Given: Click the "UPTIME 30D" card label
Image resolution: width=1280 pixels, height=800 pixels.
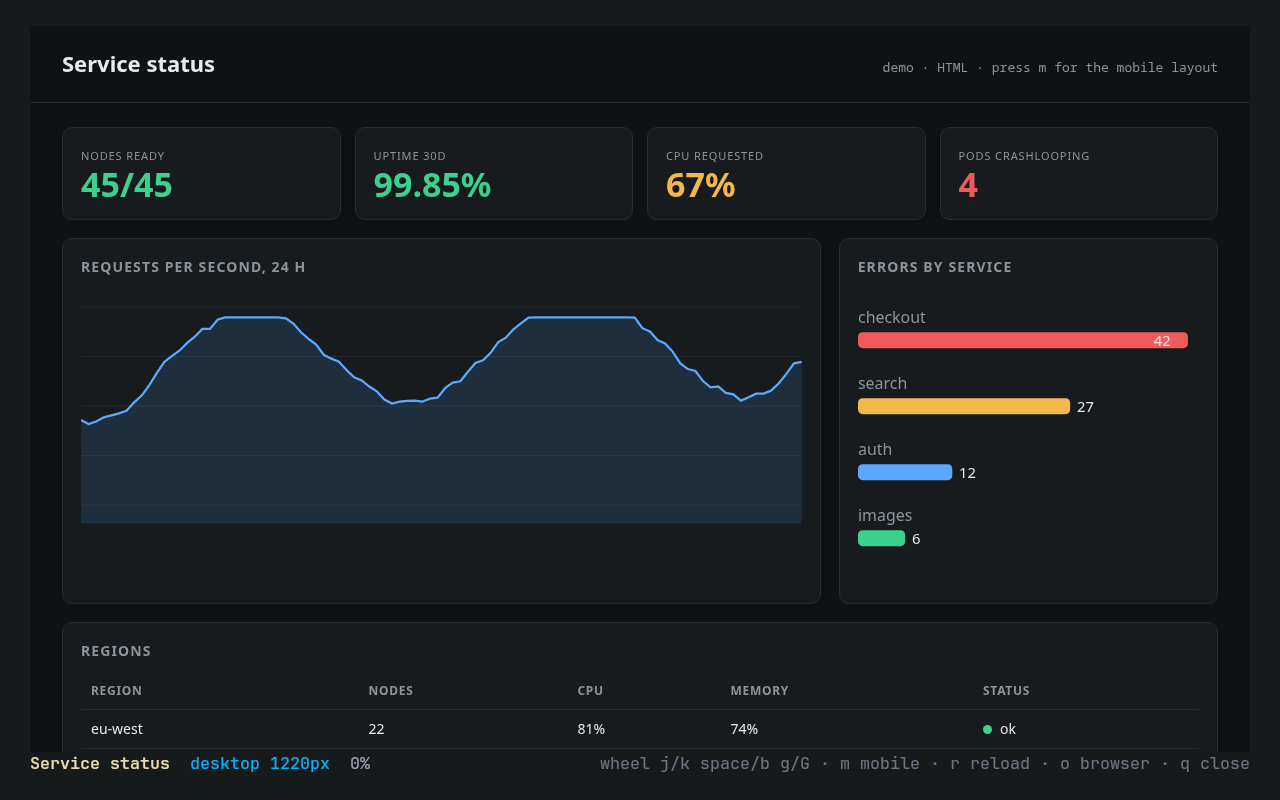Looking at the screenshot, I should pyautogui.click(x=410, y=156).
